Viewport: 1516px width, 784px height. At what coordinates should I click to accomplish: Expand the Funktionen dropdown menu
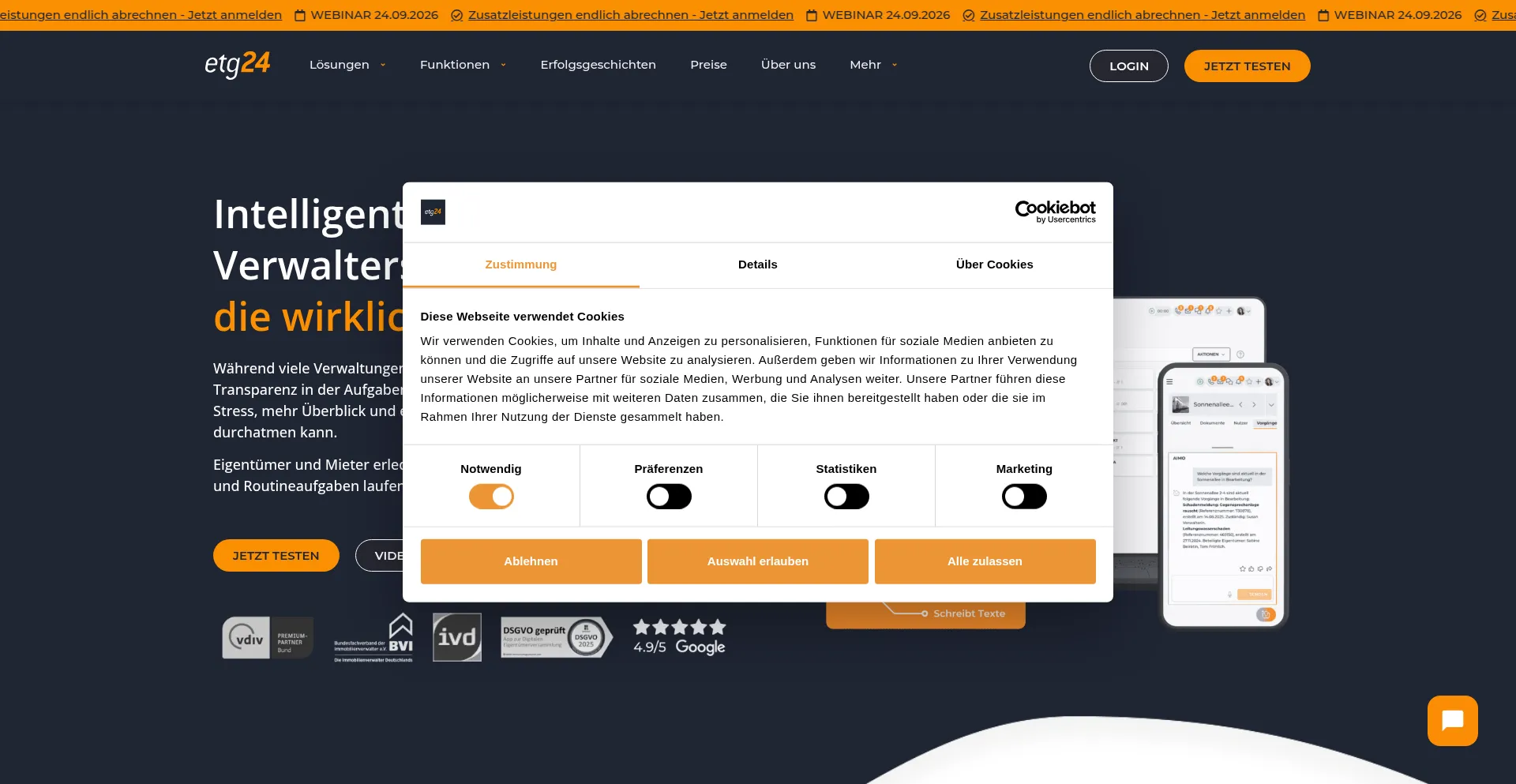(x=463, y=65)
